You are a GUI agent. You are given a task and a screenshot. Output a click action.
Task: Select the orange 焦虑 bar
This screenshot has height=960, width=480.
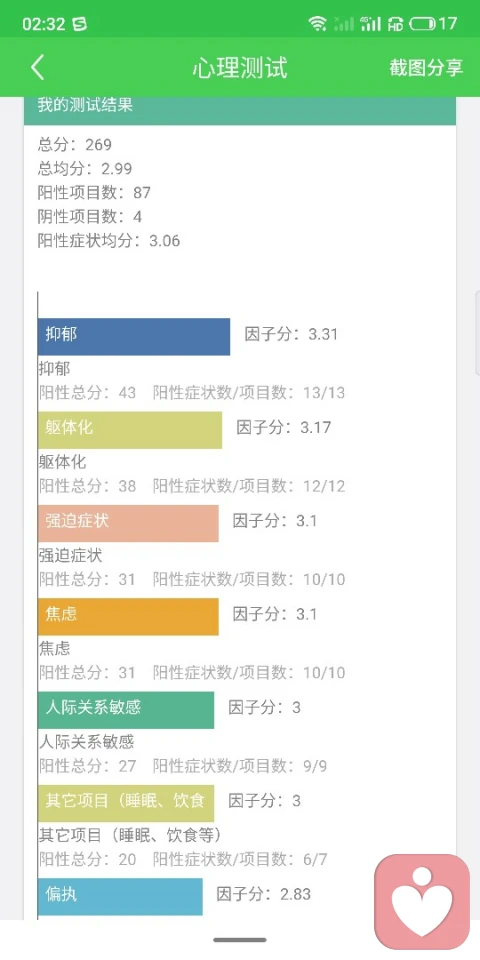click(128, 617)
